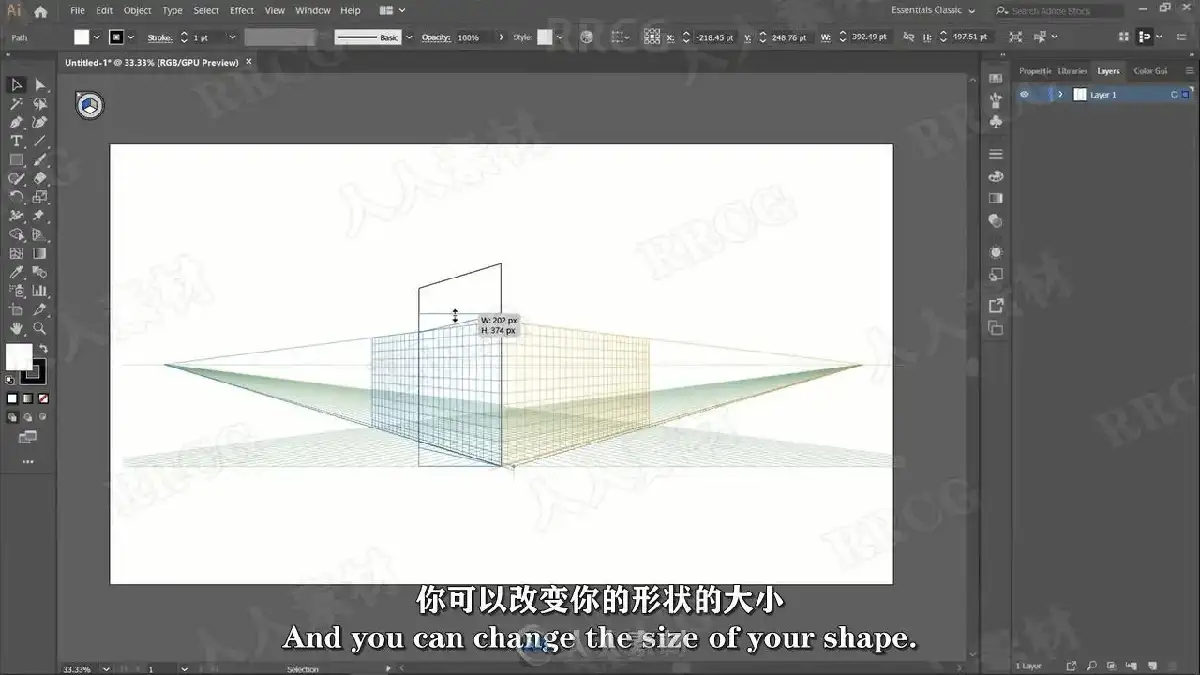
Task: Open the Symbols panel club icon
Action: [x=995, y=121]
